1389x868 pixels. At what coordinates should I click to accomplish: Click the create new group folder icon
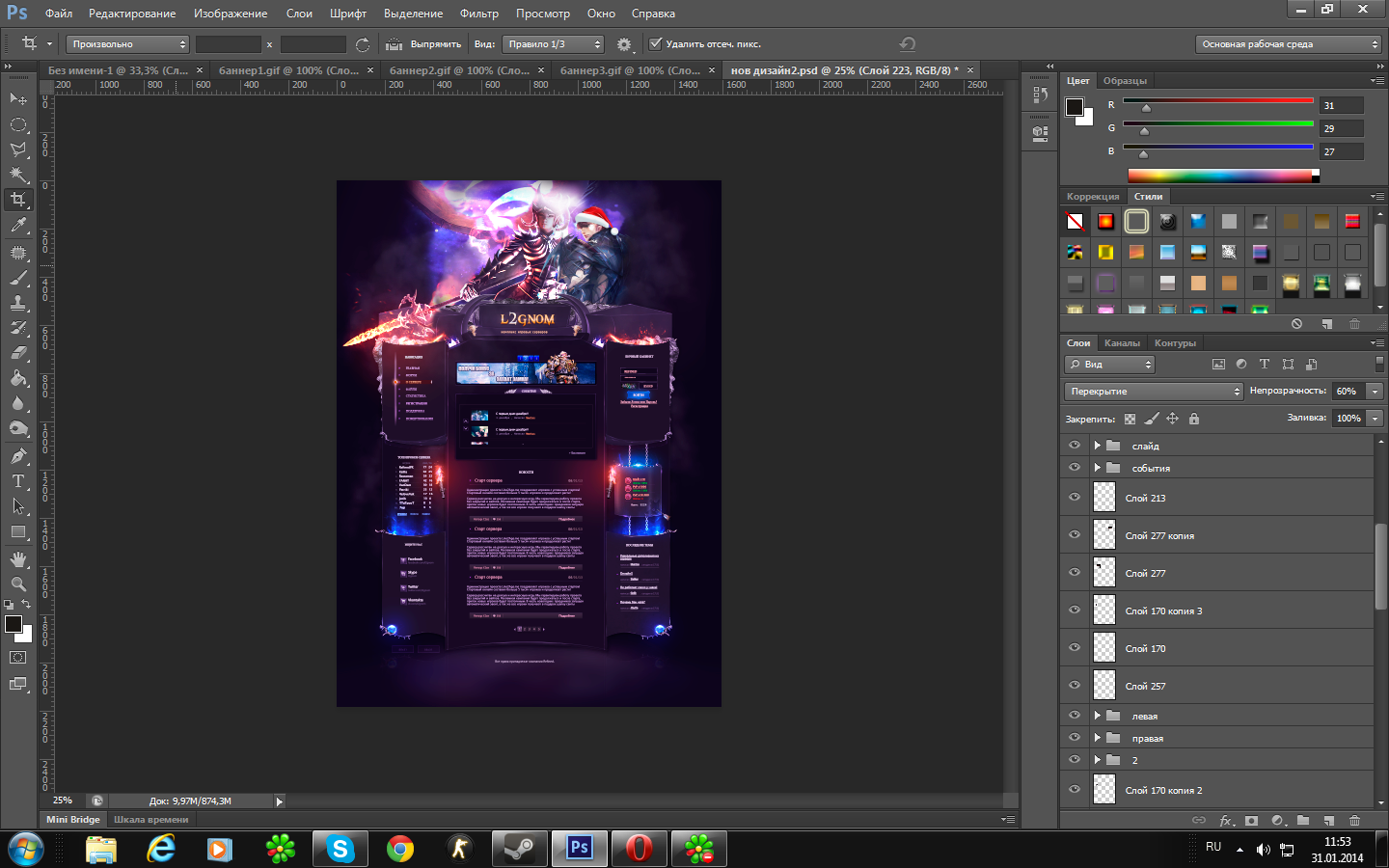coord(1303,821)
